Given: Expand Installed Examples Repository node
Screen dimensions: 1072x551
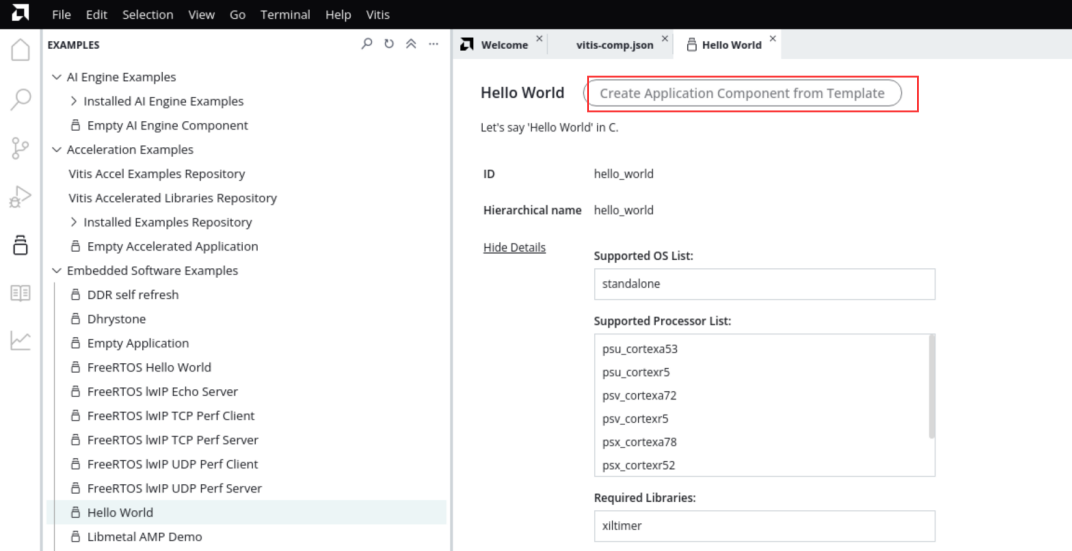Looking at the screenshot, I should pos(74,222).
